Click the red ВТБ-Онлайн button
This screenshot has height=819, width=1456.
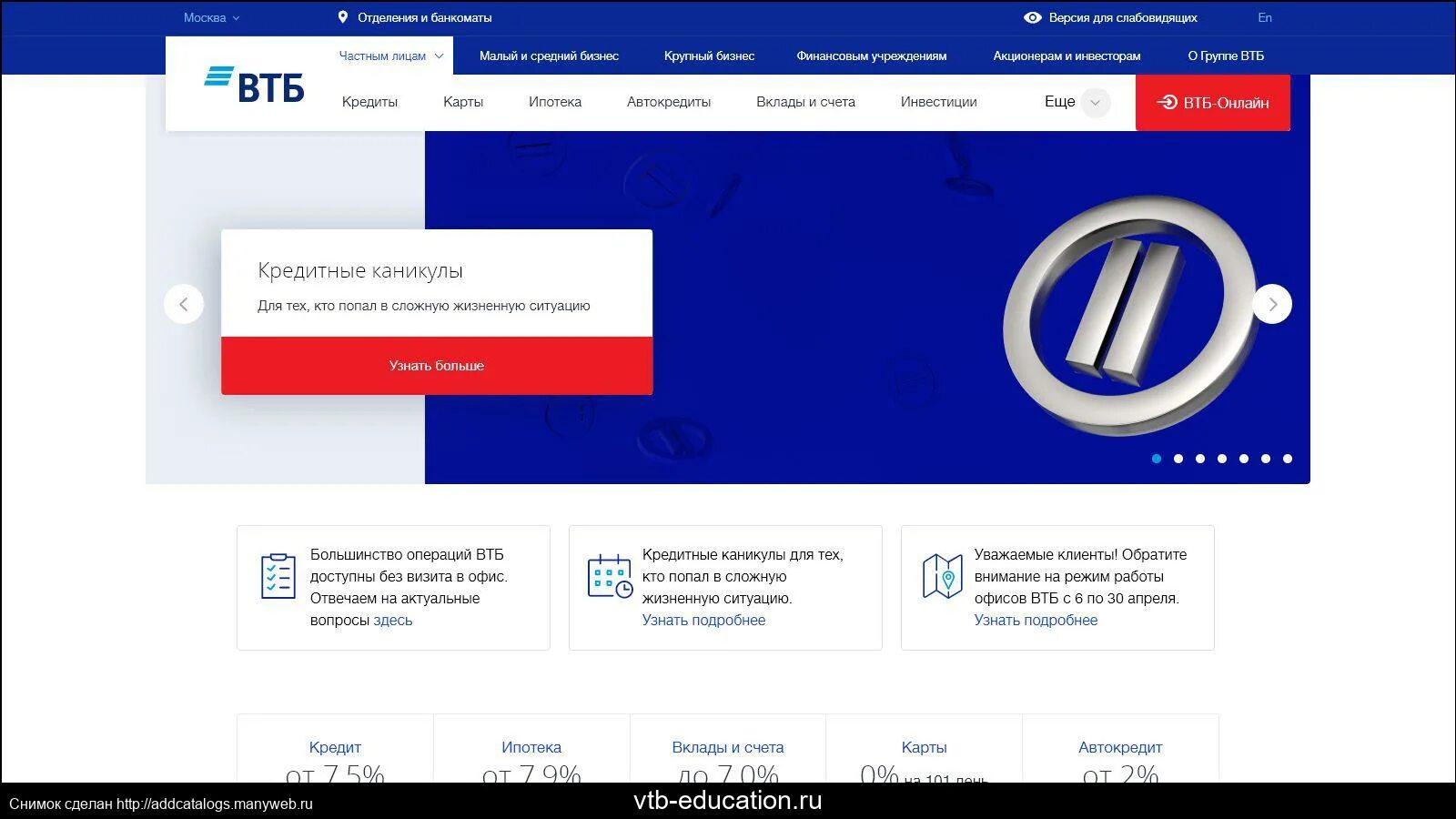(1213, 103)
